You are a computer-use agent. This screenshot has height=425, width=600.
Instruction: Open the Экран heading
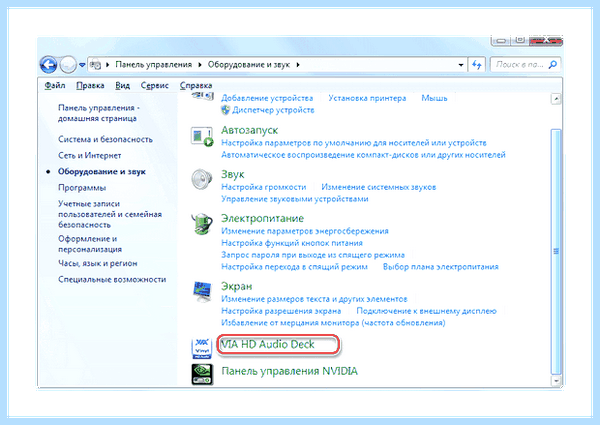click(x=236, y=286)
